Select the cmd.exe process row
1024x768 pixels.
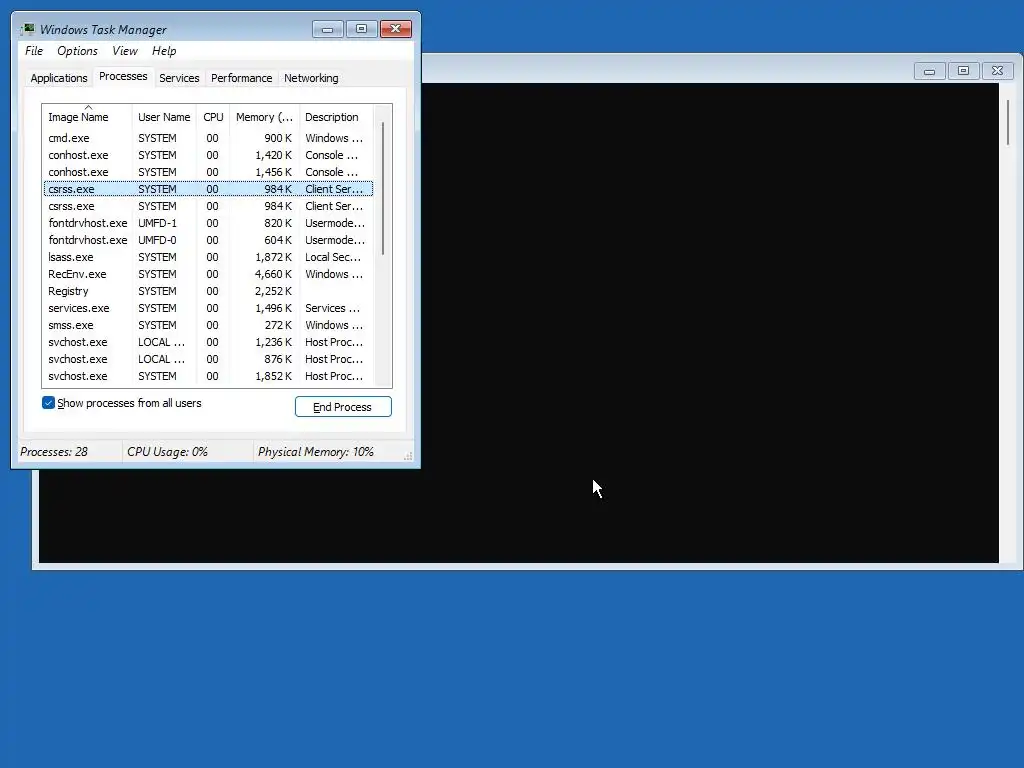pos(208,138)
